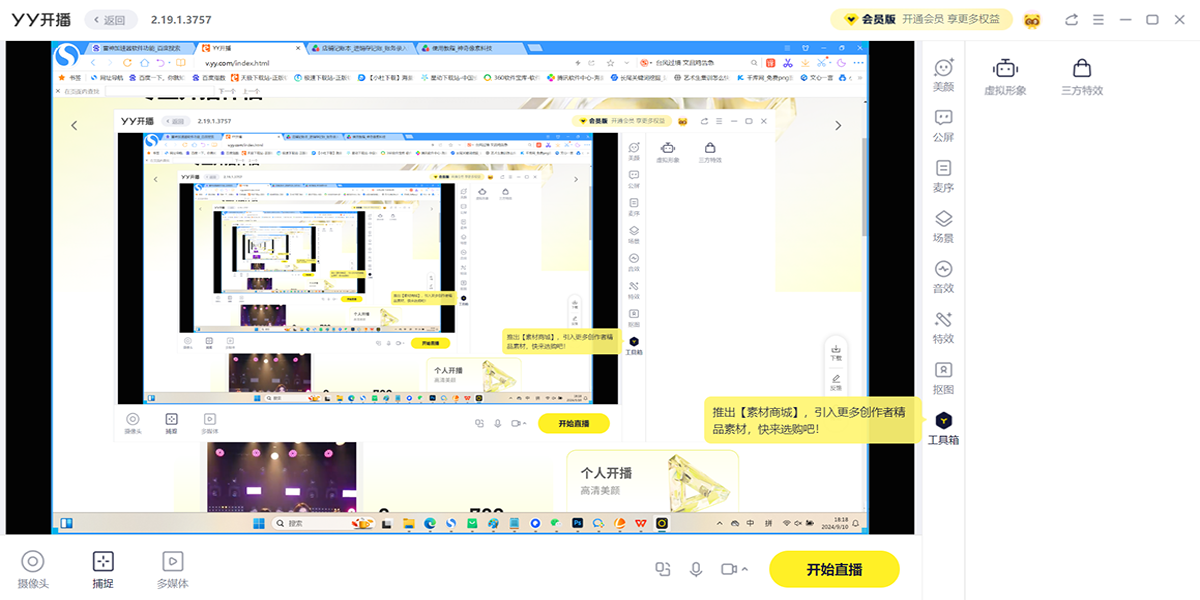Open the 场景 scenes panel

[941, 228]
